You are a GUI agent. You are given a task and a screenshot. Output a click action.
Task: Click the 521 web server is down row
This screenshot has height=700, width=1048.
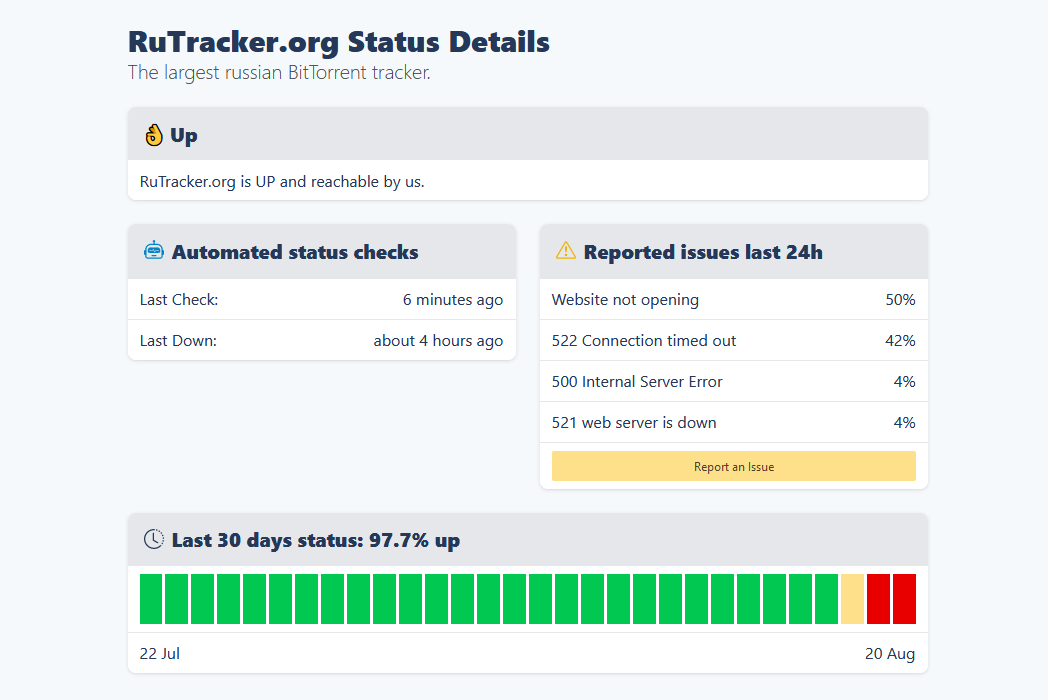733,423
